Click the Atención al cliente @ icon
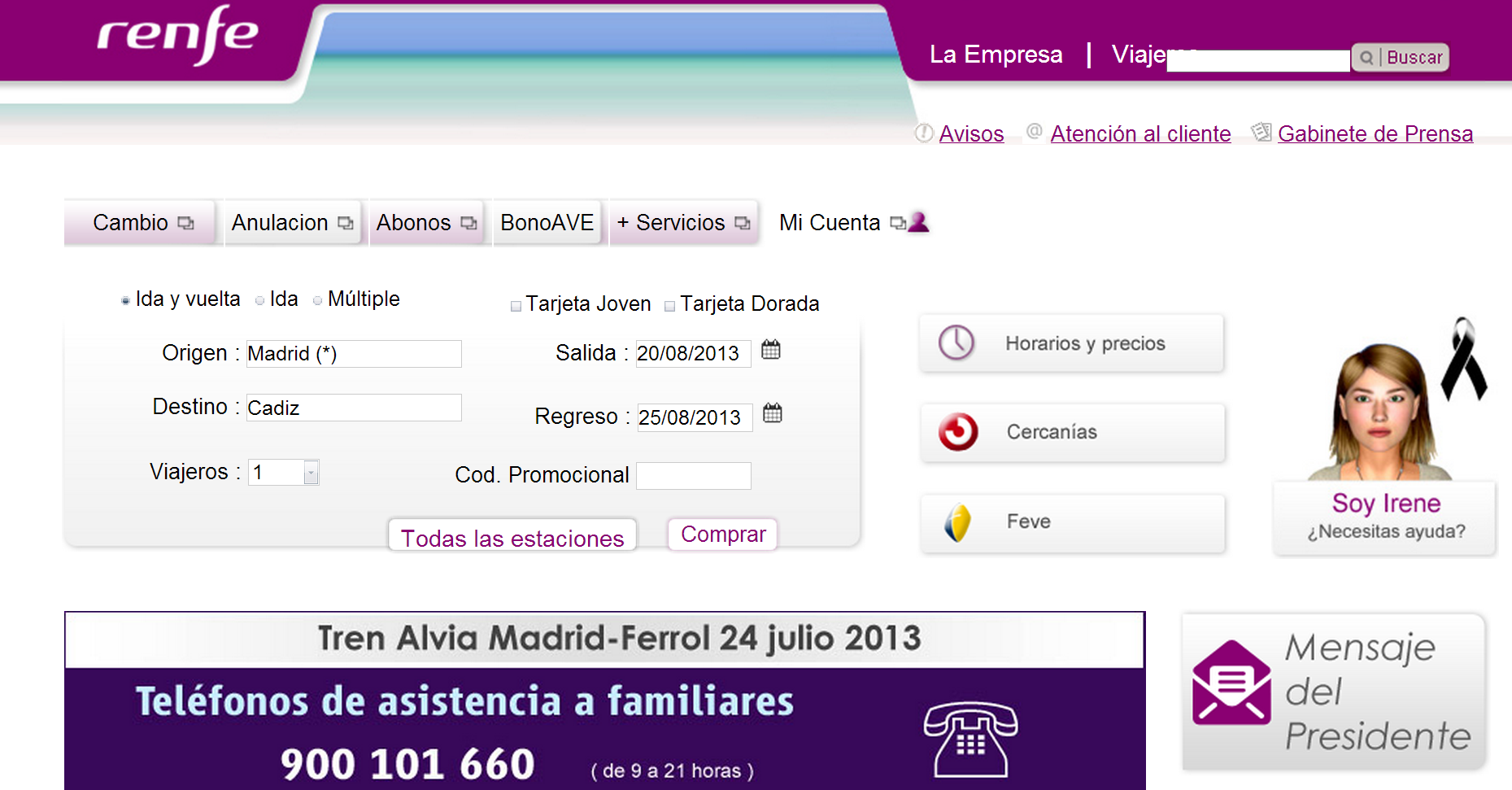The height and width of the screenshot is (790, 1512). pos(1035,131)
